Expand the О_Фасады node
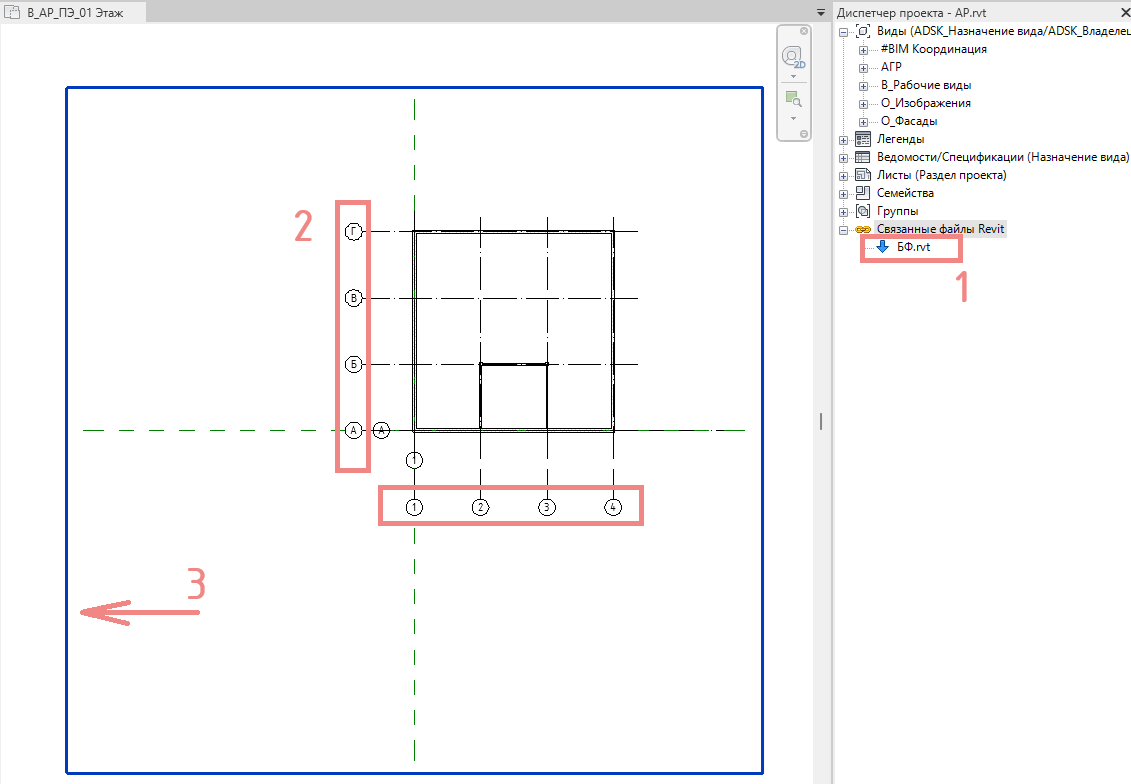The height and width of the screenshot is (784, 1131). point(863,122)
